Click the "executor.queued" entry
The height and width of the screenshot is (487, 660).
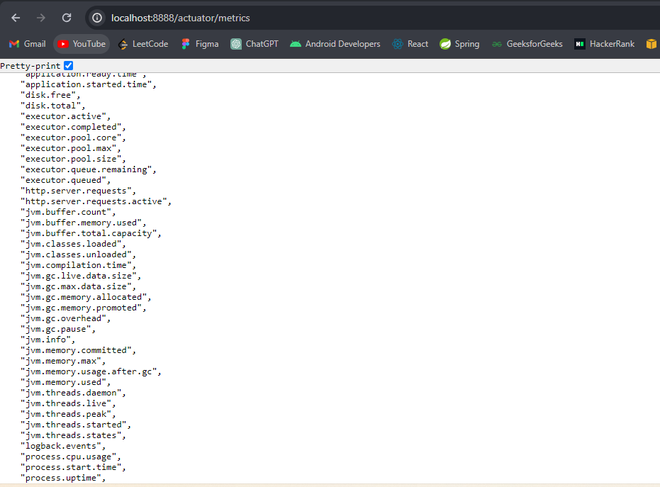point(66,180)
